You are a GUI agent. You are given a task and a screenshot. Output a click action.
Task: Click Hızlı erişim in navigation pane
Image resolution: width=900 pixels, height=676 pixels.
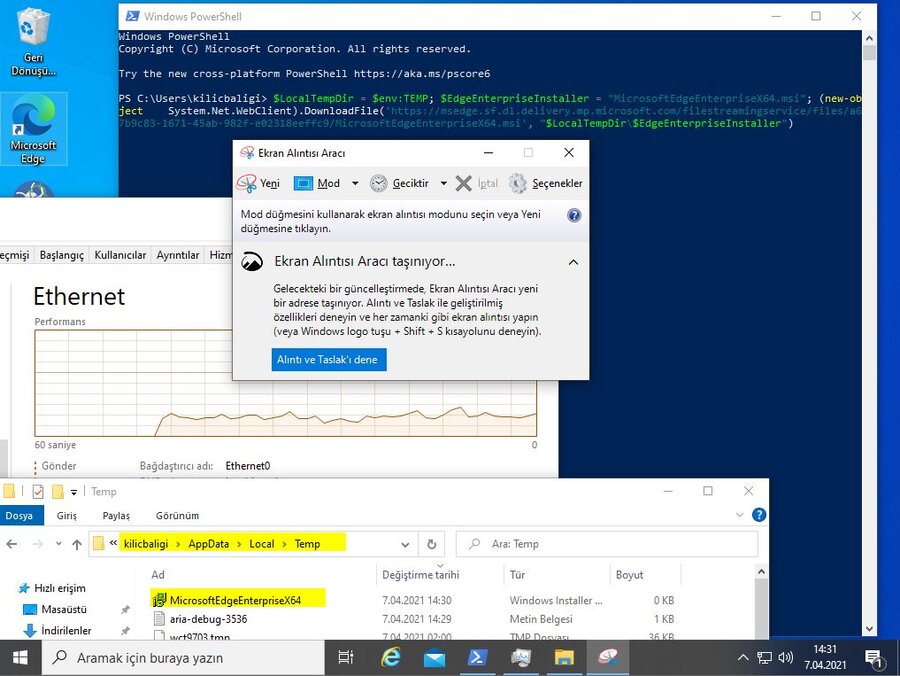(60, 588)
